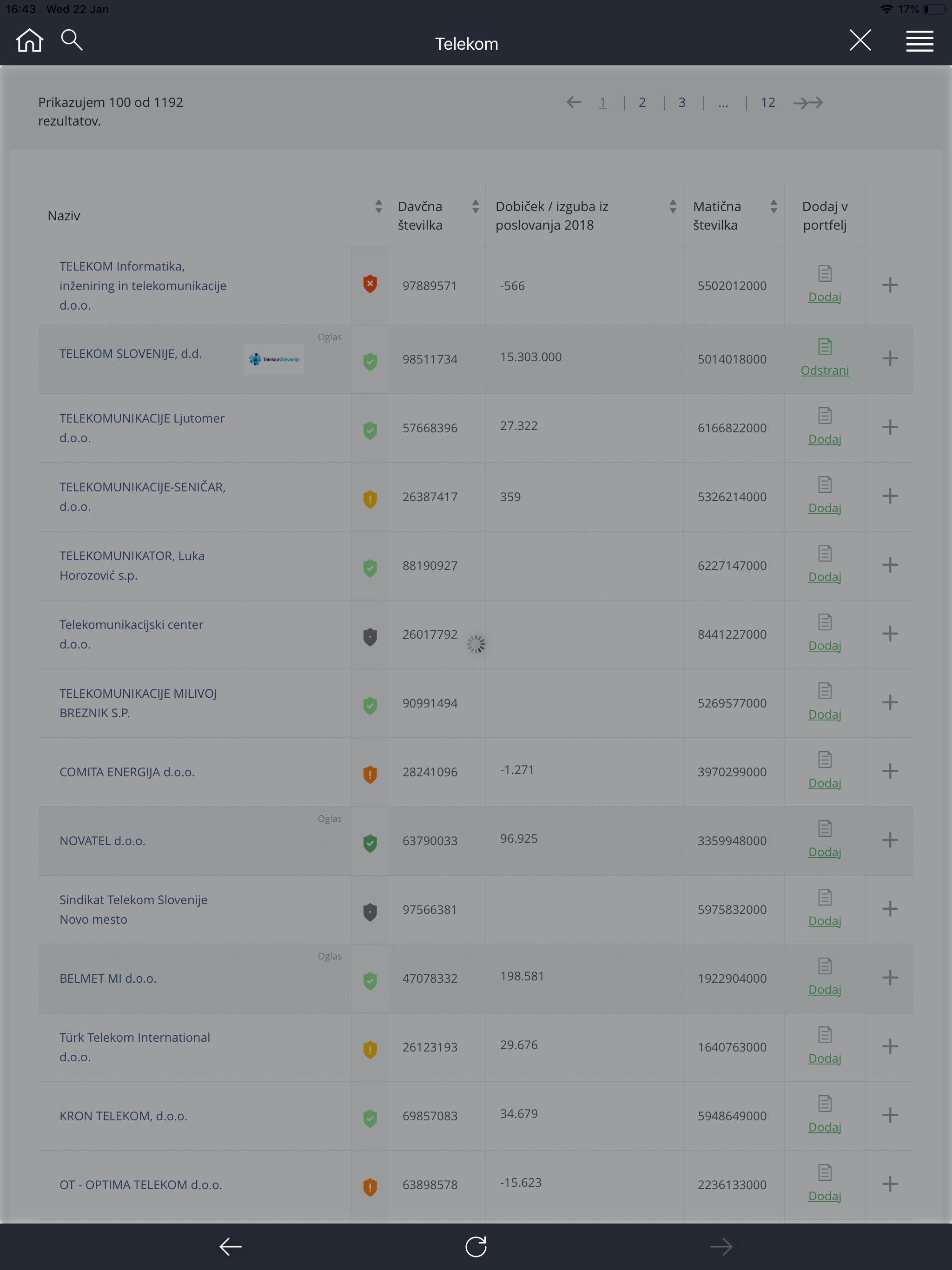Tap the reload icon in bottom bar

pos(476,1246)
